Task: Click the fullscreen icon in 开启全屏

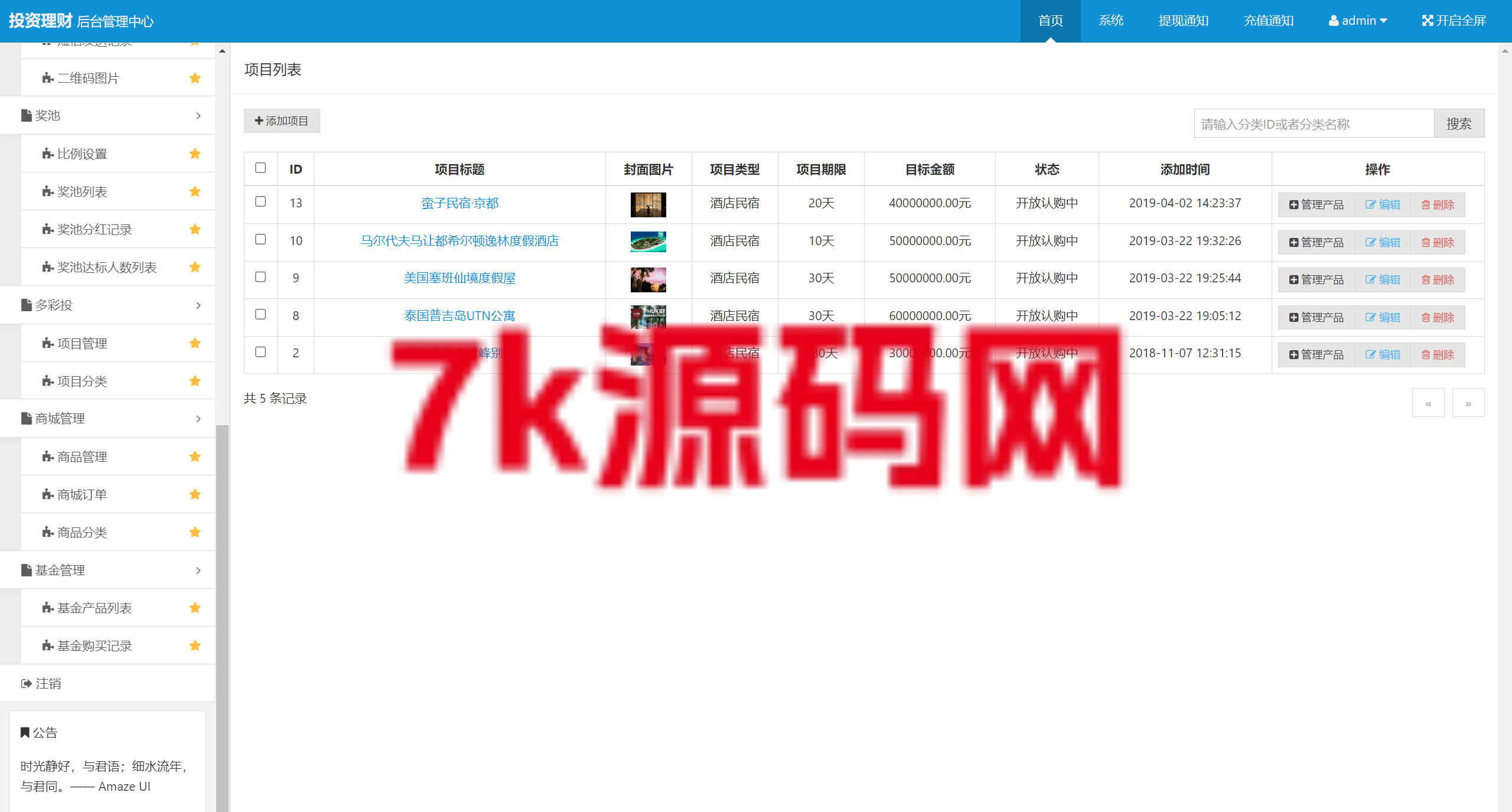Action: tap(1428, 21)
